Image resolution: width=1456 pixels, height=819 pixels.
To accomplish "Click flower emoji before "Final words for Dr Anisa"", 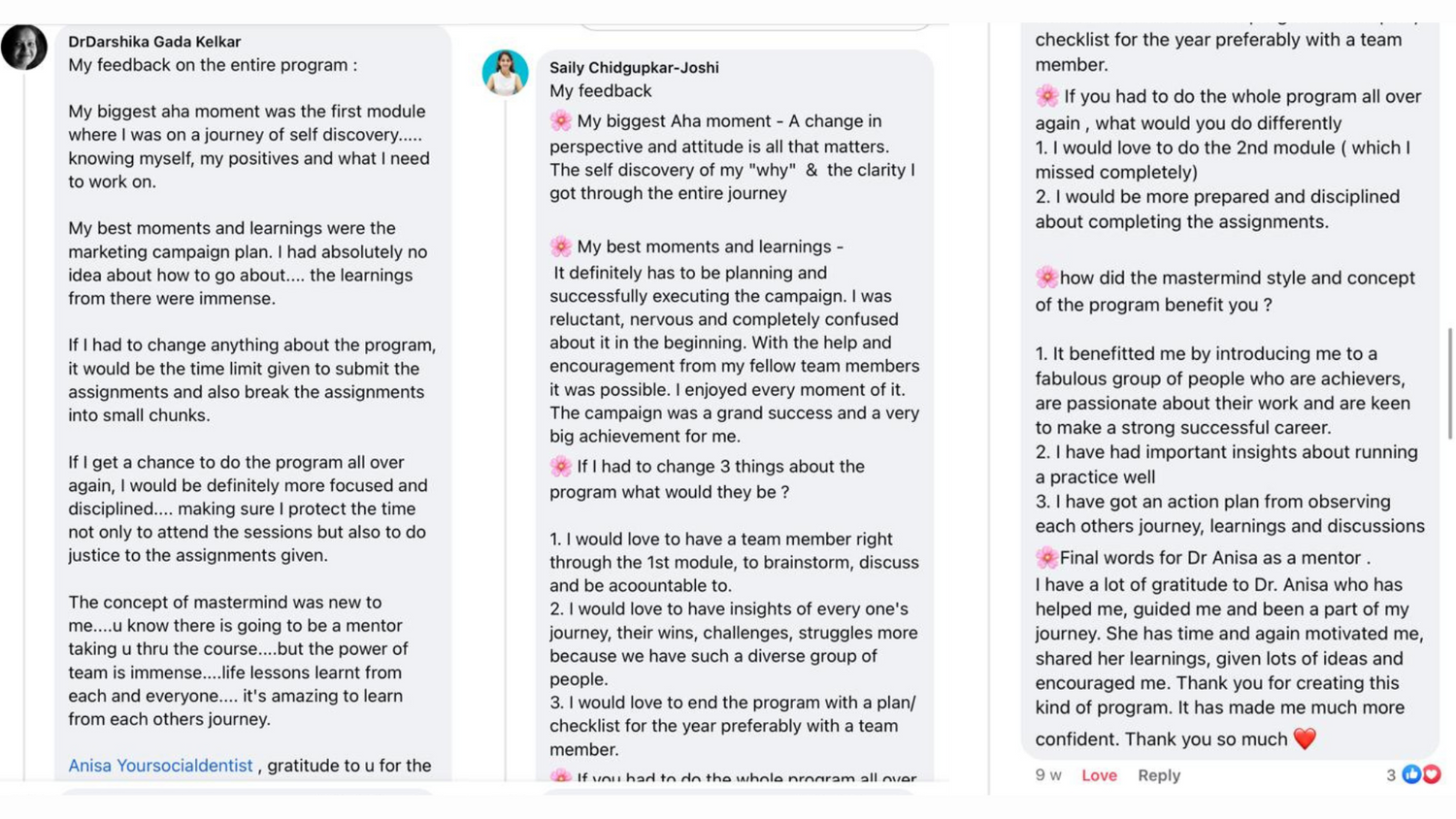I will pos(1046,558).
